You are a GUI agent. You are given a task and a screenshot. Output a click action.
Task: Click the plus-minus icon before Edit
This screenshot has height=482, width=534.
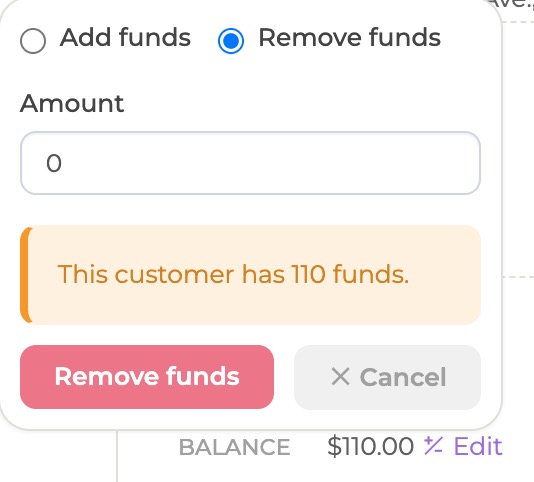(433, 446)
